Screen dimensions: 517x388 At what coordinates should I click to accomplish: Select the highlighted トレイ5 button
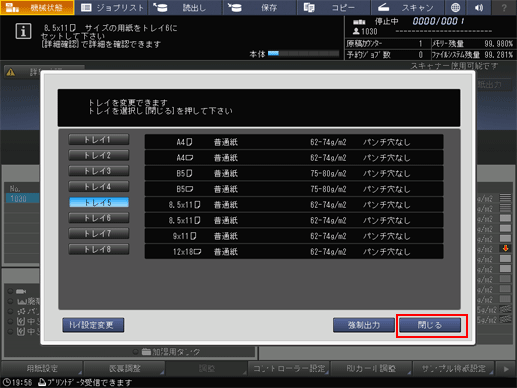point(99,202)
